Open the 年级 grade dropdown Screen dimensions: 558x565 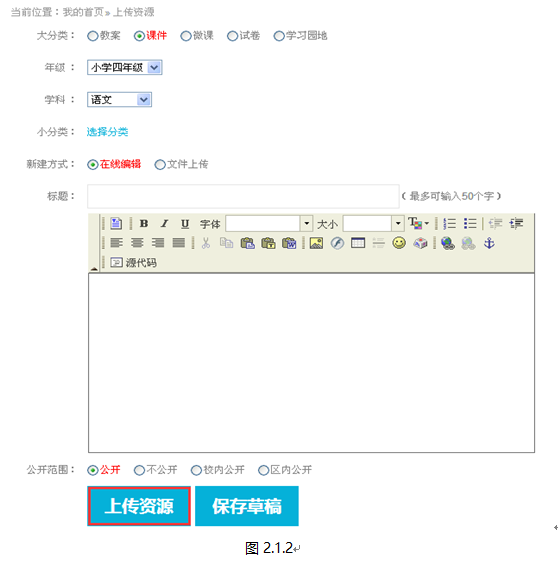click(125, 67)
